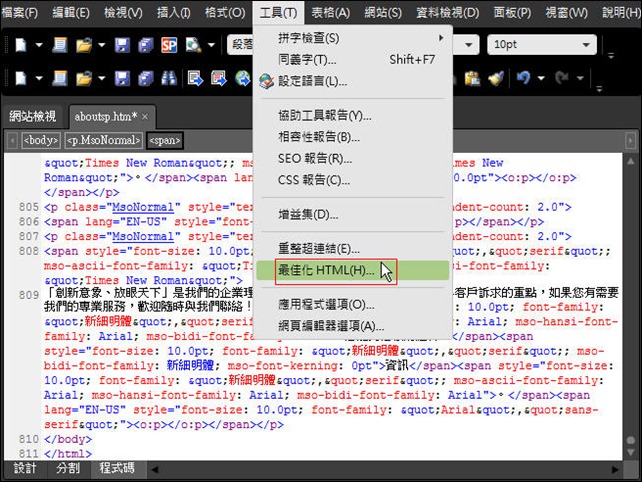
Task: Click the page template icon in the top toolbar
Action: 60,45
